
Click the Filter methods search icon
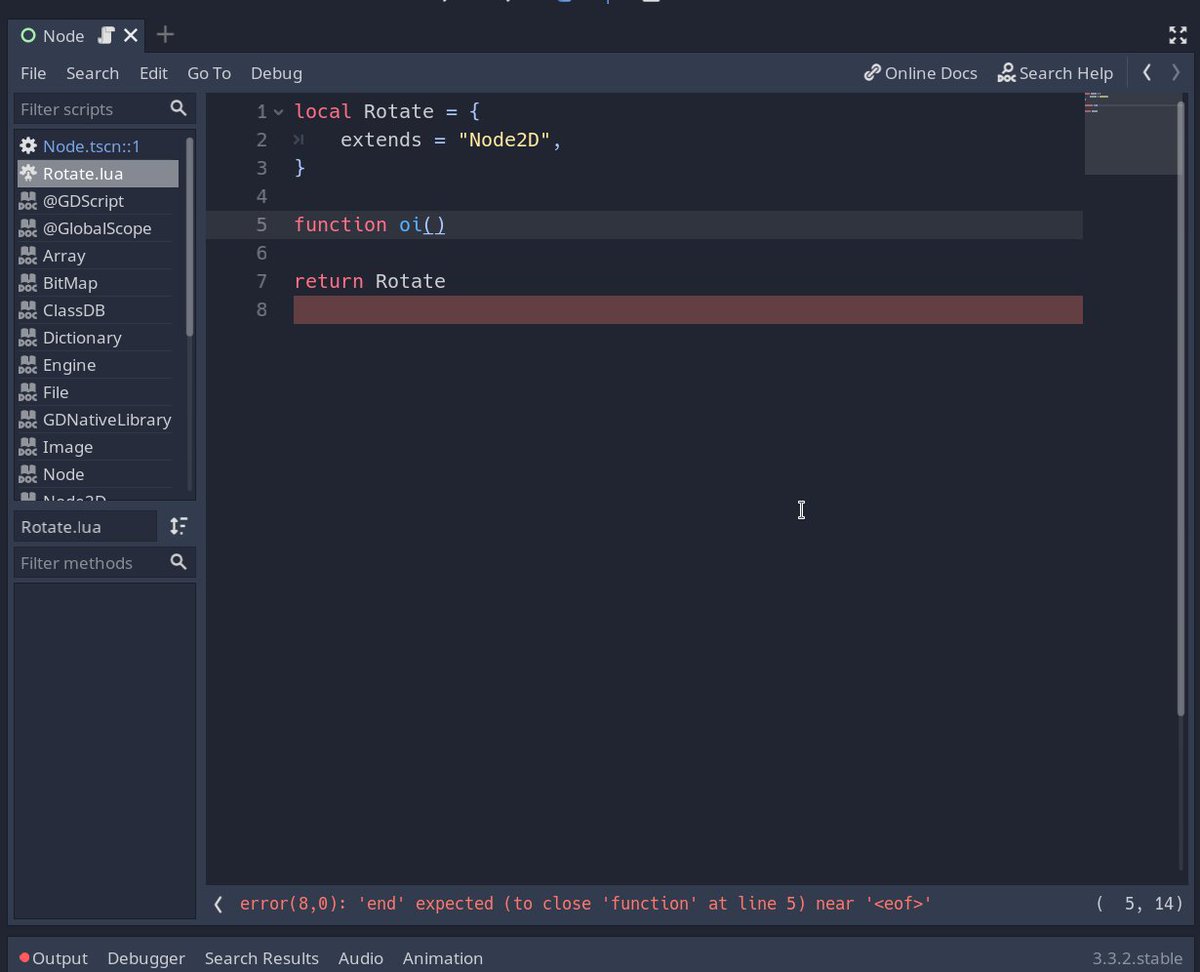[178, 562]
